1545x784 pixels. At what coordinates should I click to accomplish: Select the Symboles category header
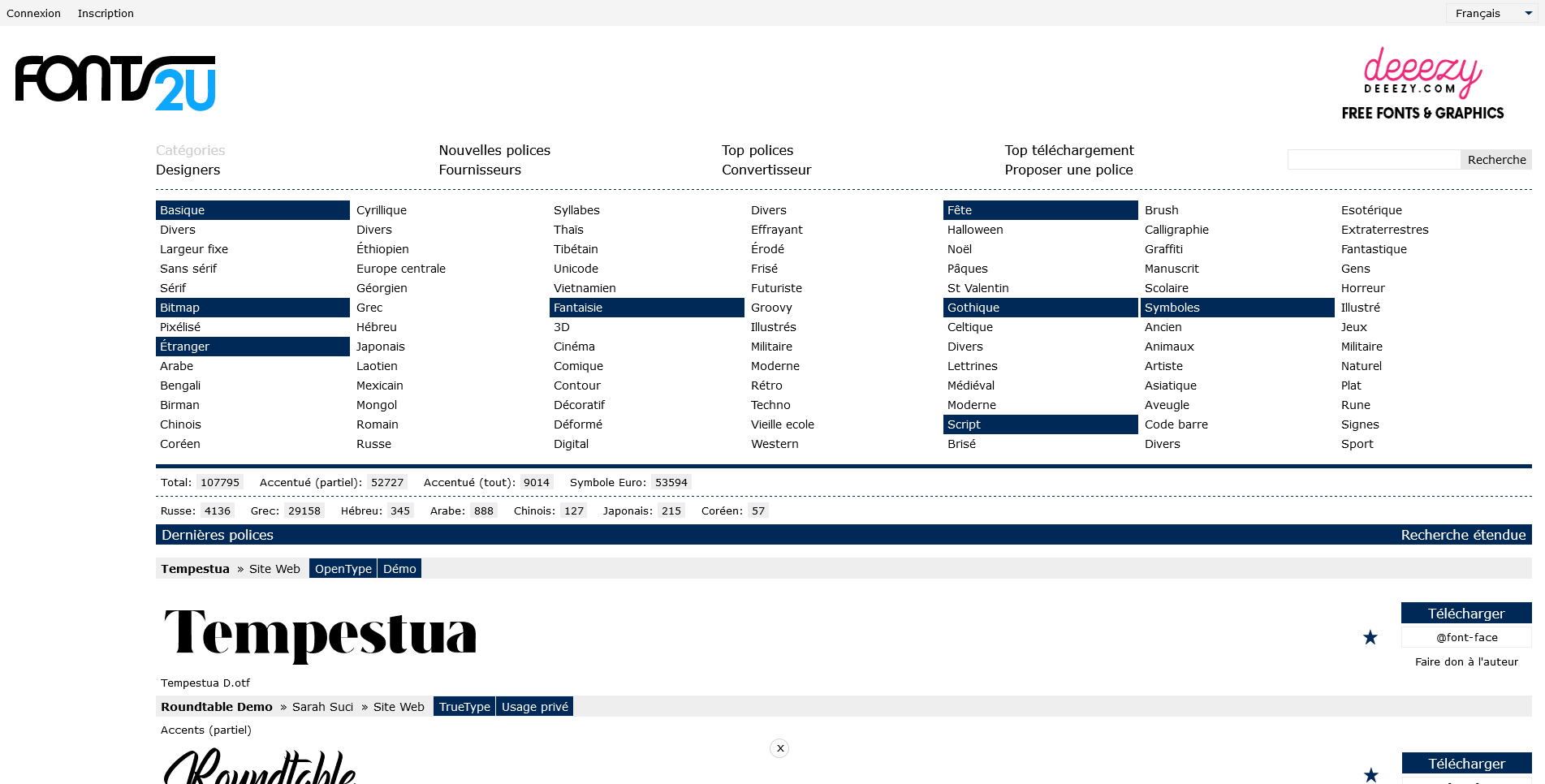pos(1237,308)
